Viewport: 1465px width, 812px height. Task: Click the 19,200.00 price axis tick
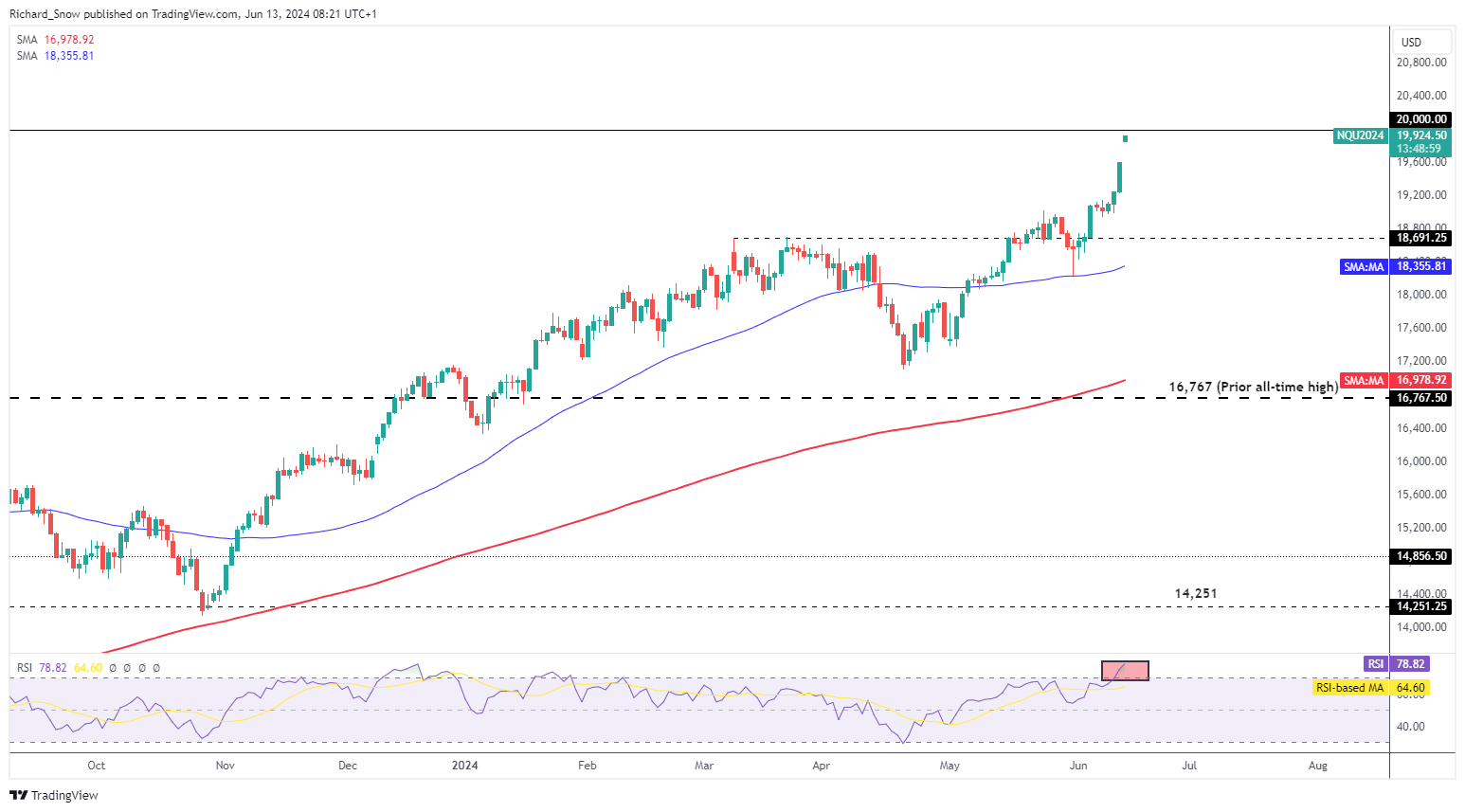(1421, 195)
